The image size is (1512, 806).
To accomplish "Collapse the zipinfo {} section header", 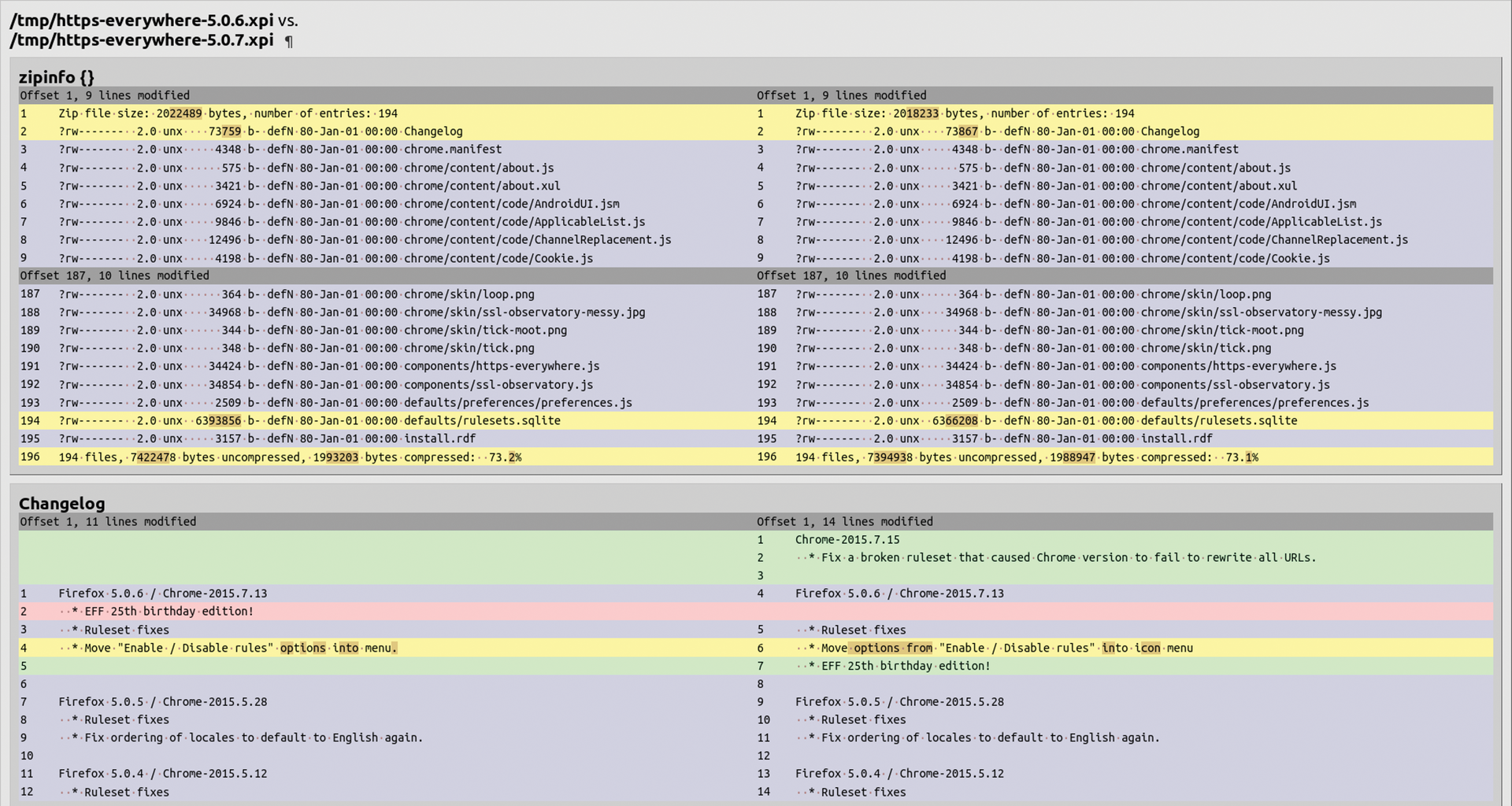I will point(57,77).
